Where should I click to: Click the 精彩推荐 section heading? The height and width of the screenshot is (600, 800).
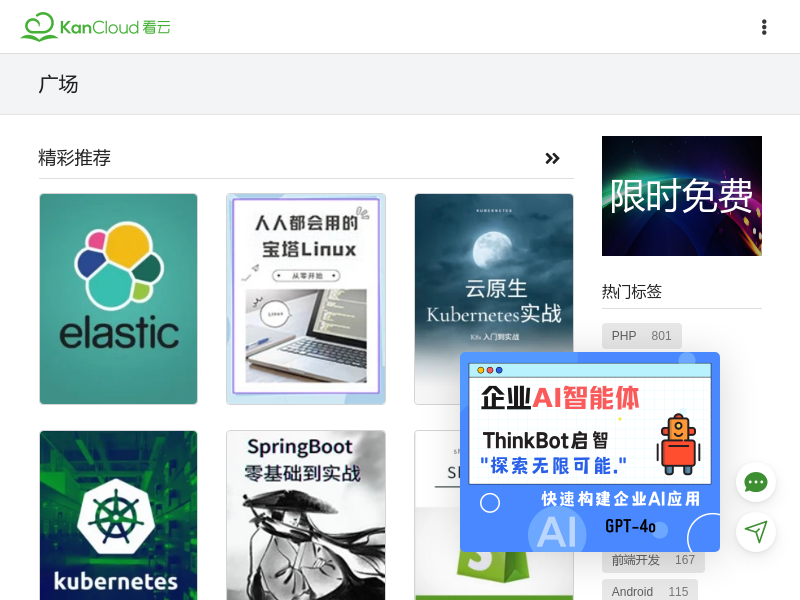(75, 158)
